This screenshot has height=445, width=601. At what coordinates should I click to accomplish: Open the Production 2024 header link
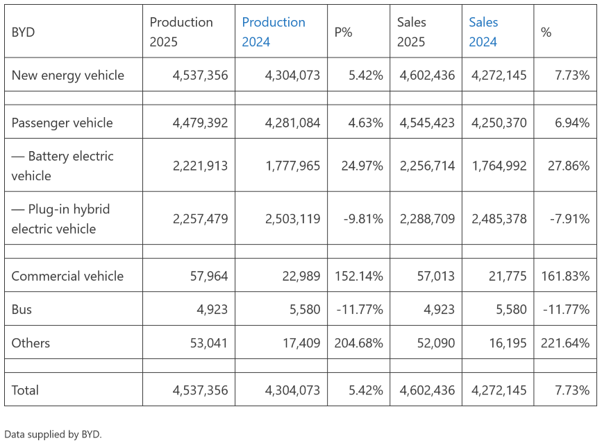pos(273,32)
